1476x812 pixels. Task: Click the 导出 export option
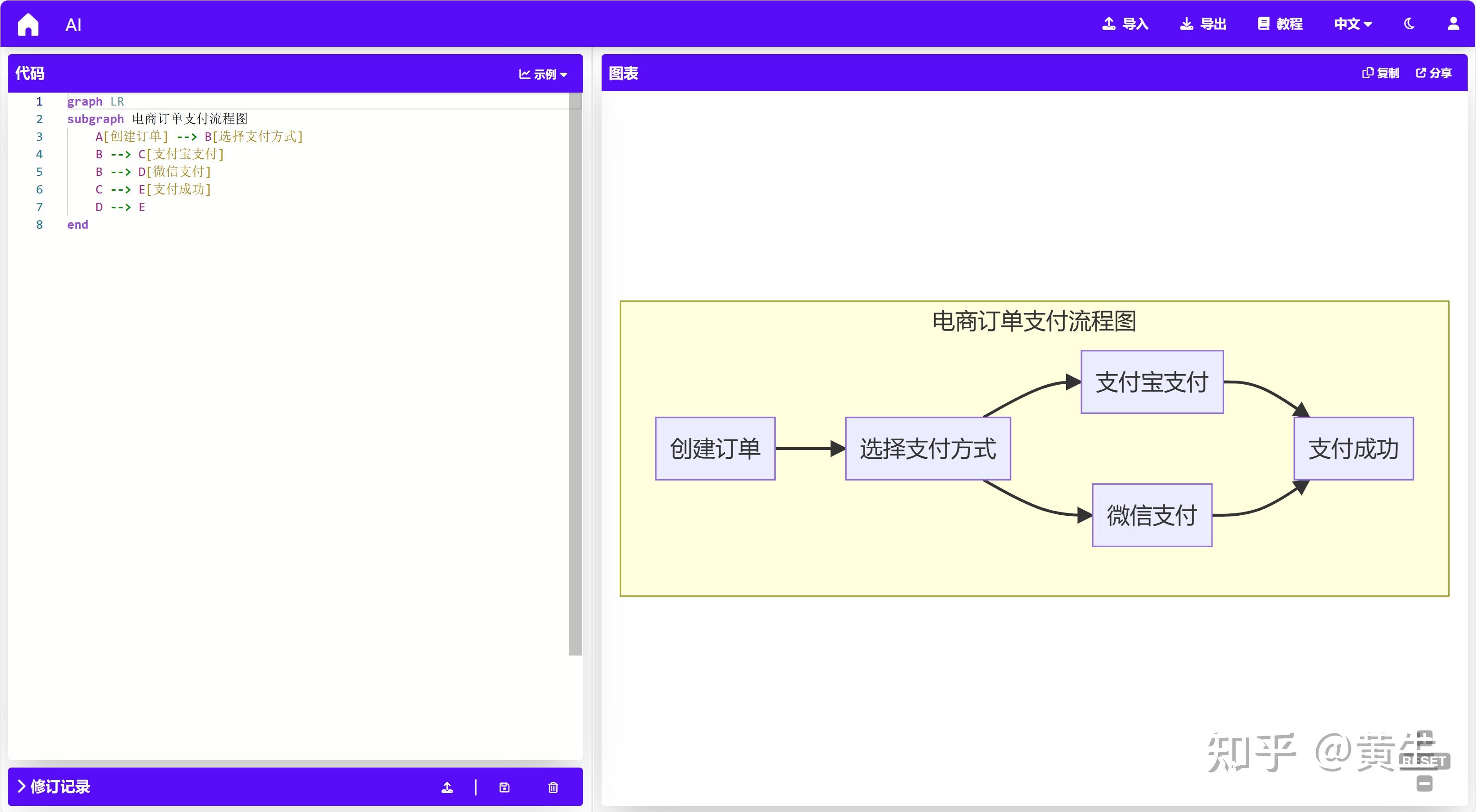click(x=1203, y=24)
